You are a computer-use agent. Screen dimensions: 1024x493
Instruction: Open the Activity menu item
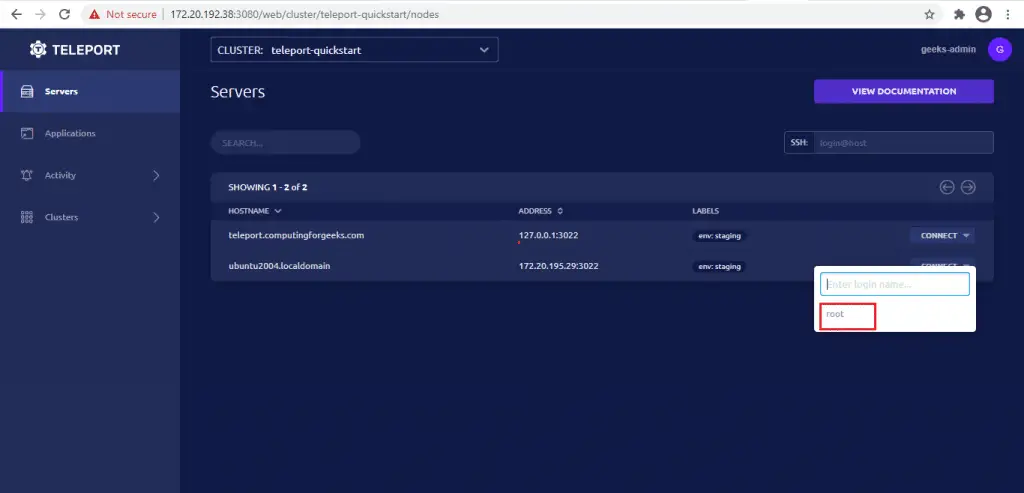tap(90, 175)
